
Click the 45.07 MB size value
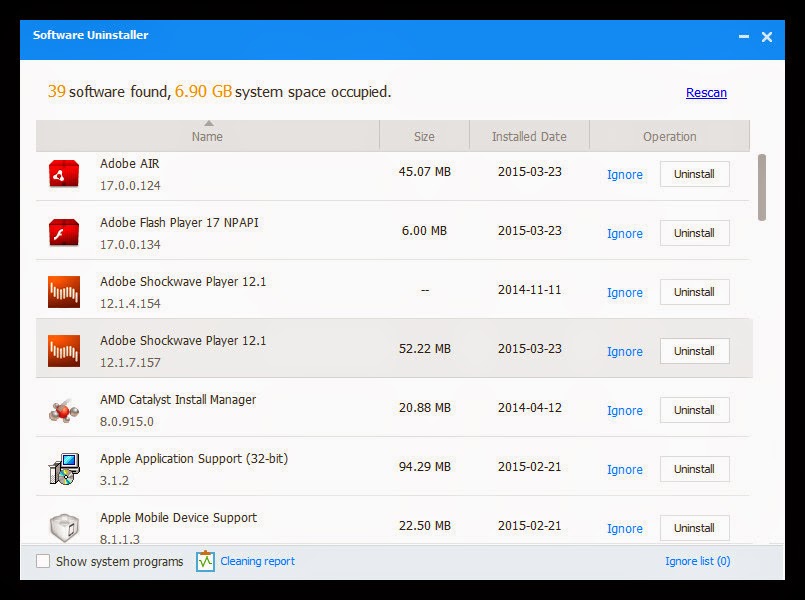tap(425, 172)
